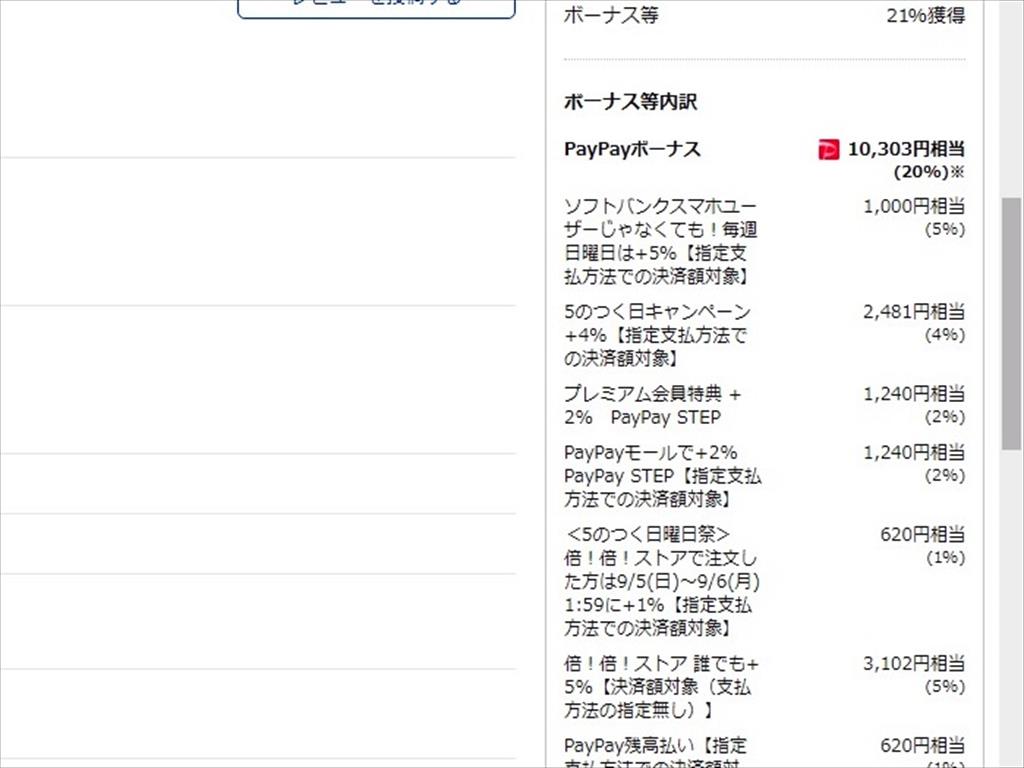Click the 10,303円相当 total amount
Image resolution: width=1024 pixels, height=768 pixels.
pos(906,150)
